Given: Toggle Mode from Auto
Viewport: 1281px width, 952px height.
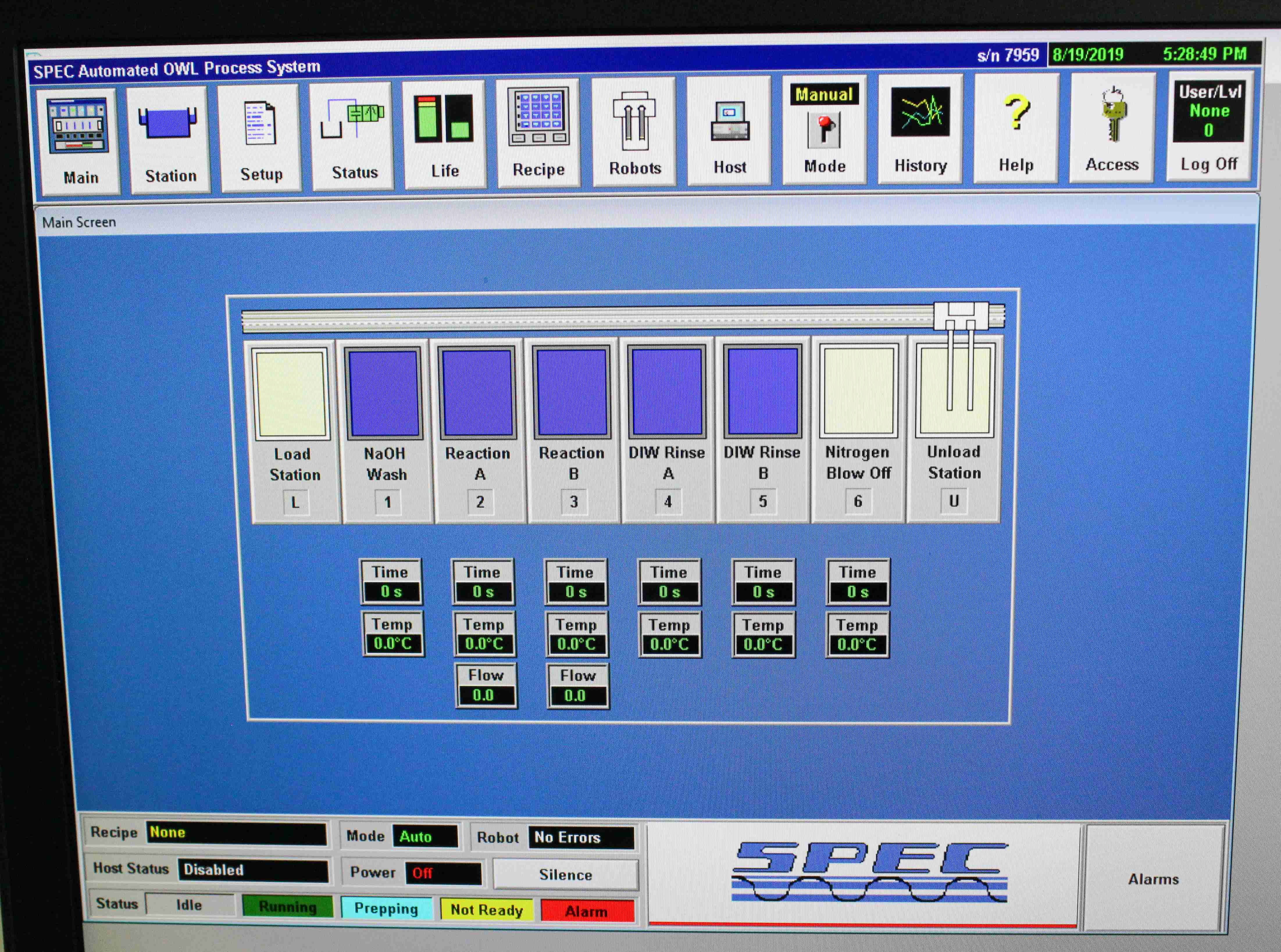Looking at the screenshot, I should coord(425,836).
